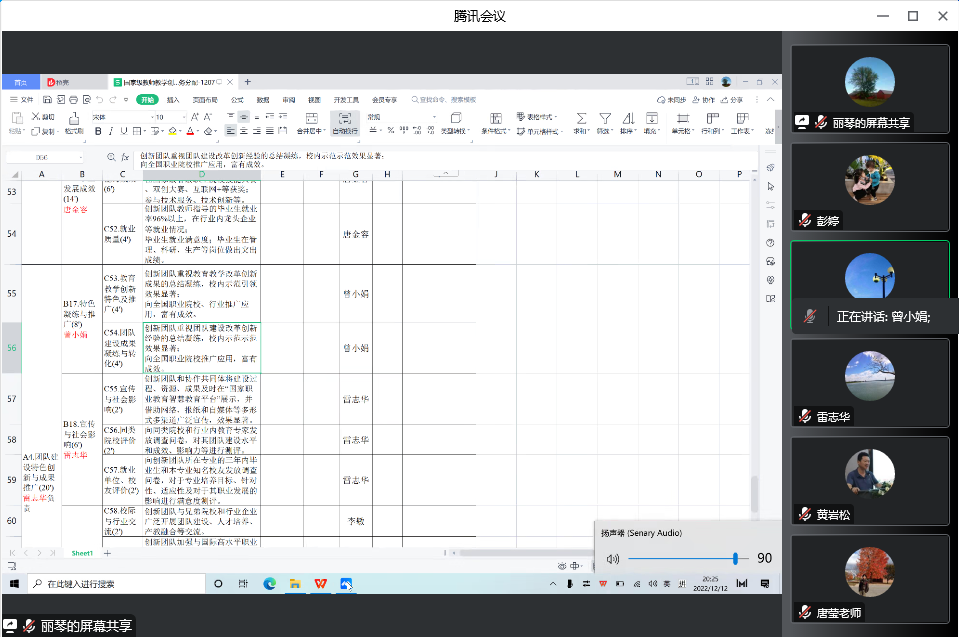Click the Undo arrow icon
Image resolution: width=959 pixels, height=637 pixels.
(100, 100)
